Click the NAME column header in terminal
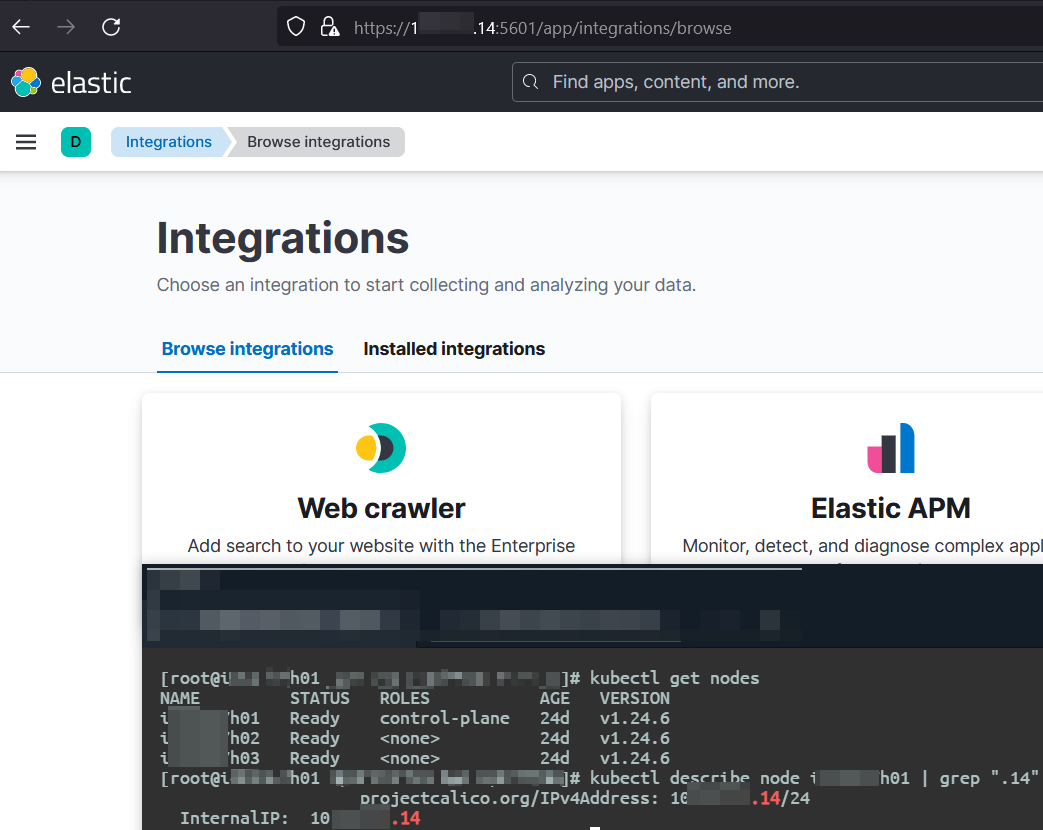 point(180,698)
